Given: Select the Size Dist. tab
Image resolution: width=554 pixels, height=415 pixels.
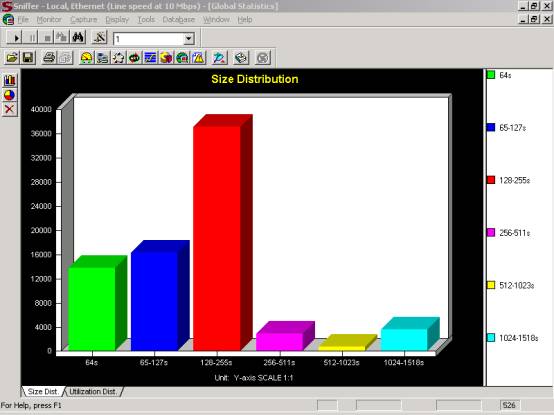Looking at the screenshot, I should point(43,392).
